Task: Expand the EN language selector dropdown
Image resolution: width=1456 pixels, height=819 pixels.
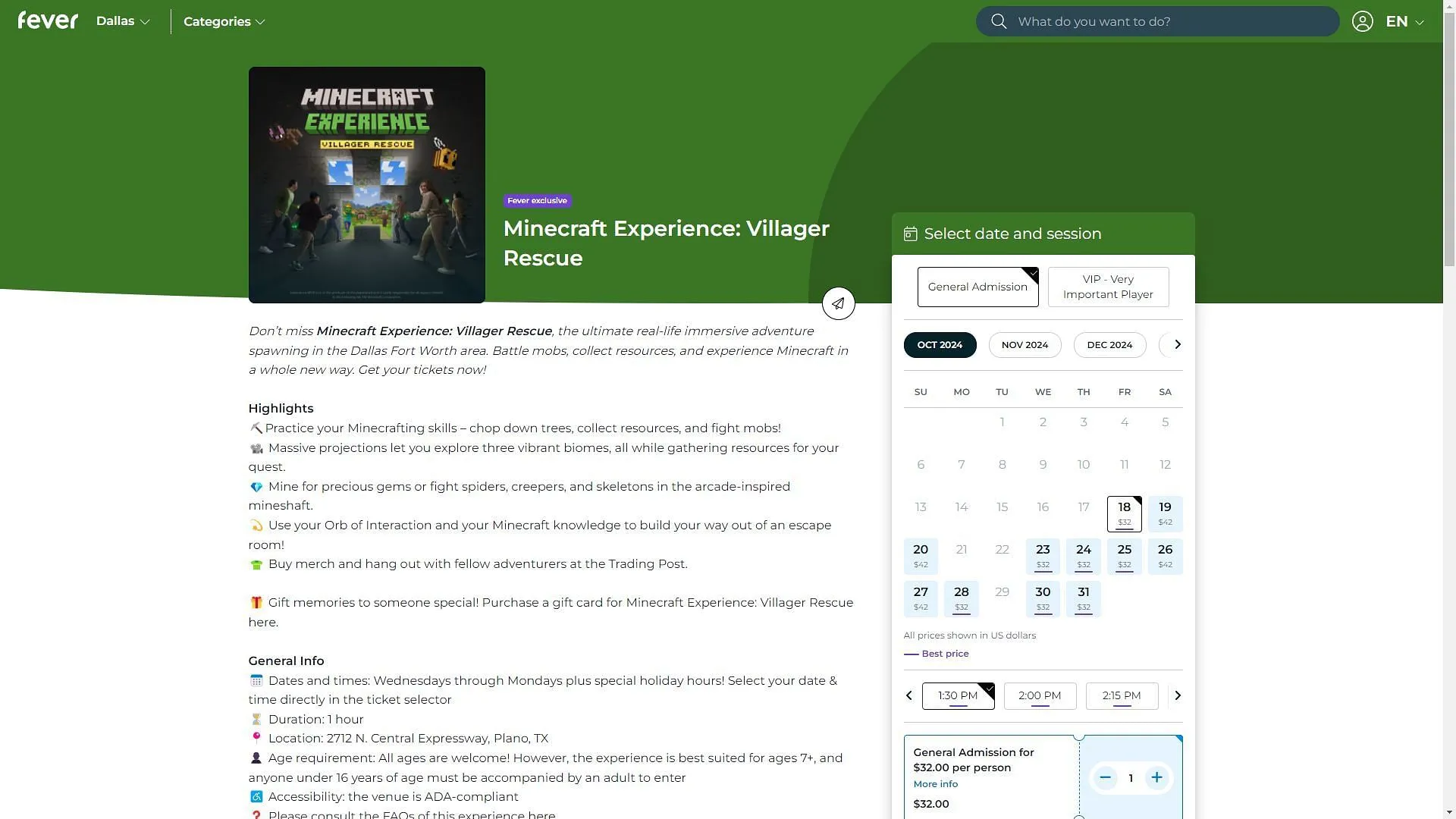Action: 1405,21
